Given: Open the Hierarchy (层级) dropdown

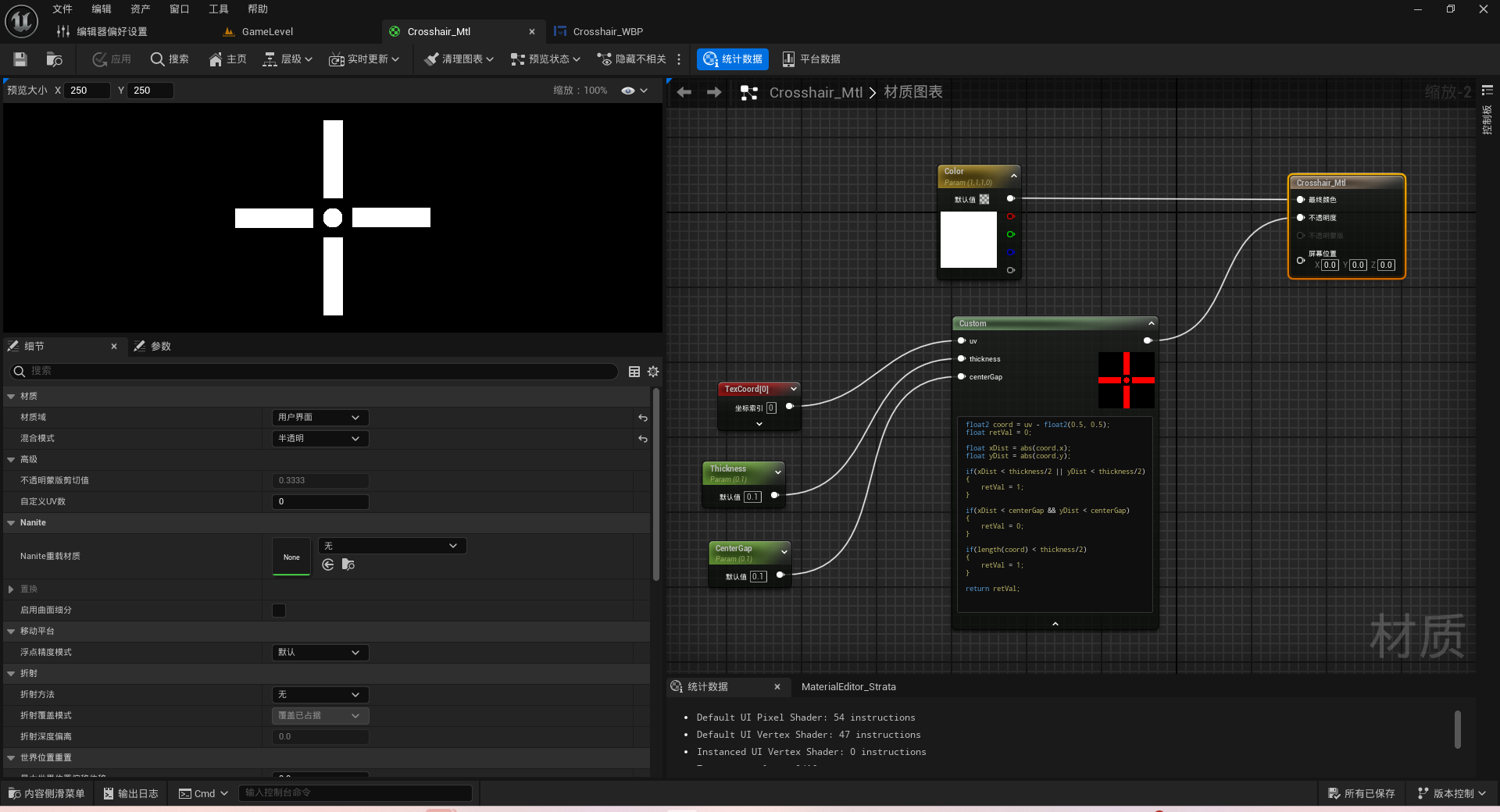Looking at the screenshot, I should click(x=287, y=59).
